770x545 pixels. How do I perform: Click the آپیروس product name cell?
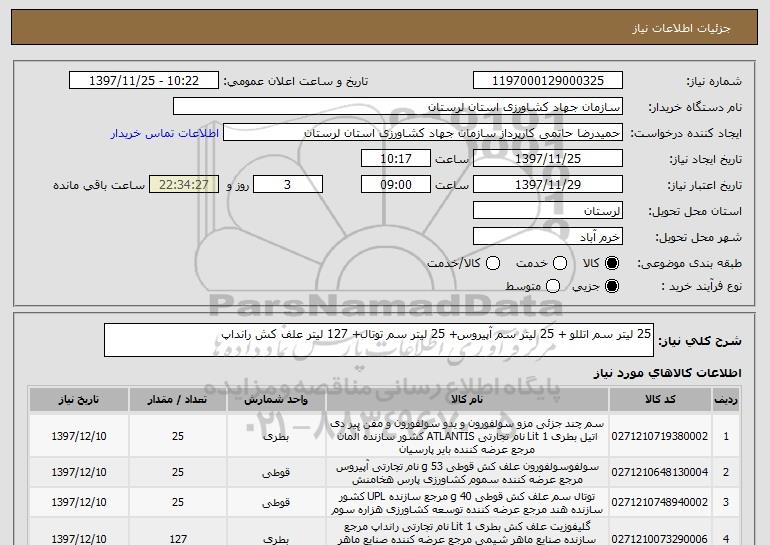[x=467, y=472]
